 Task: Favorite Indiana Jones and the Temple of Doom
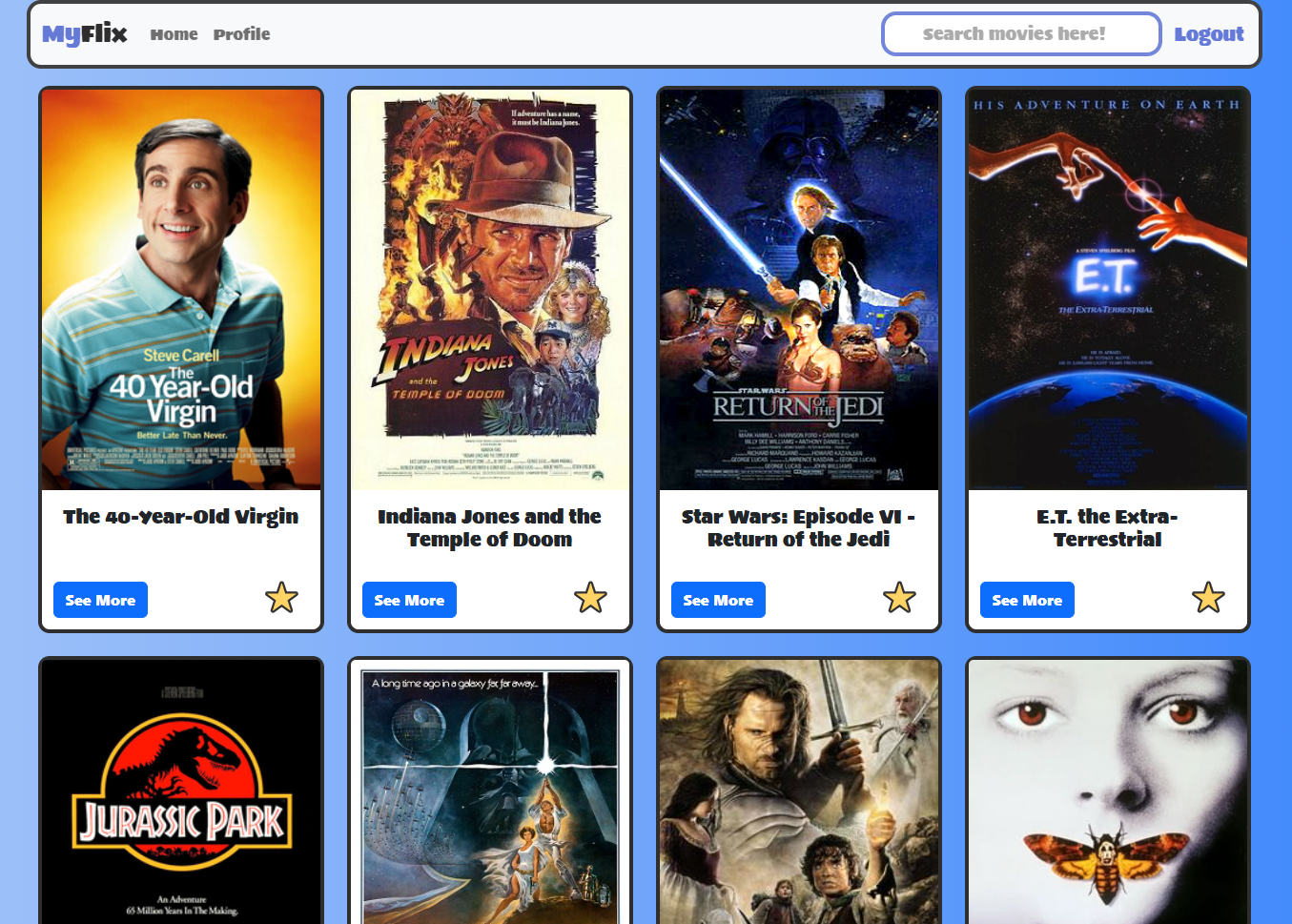(590, 598)
